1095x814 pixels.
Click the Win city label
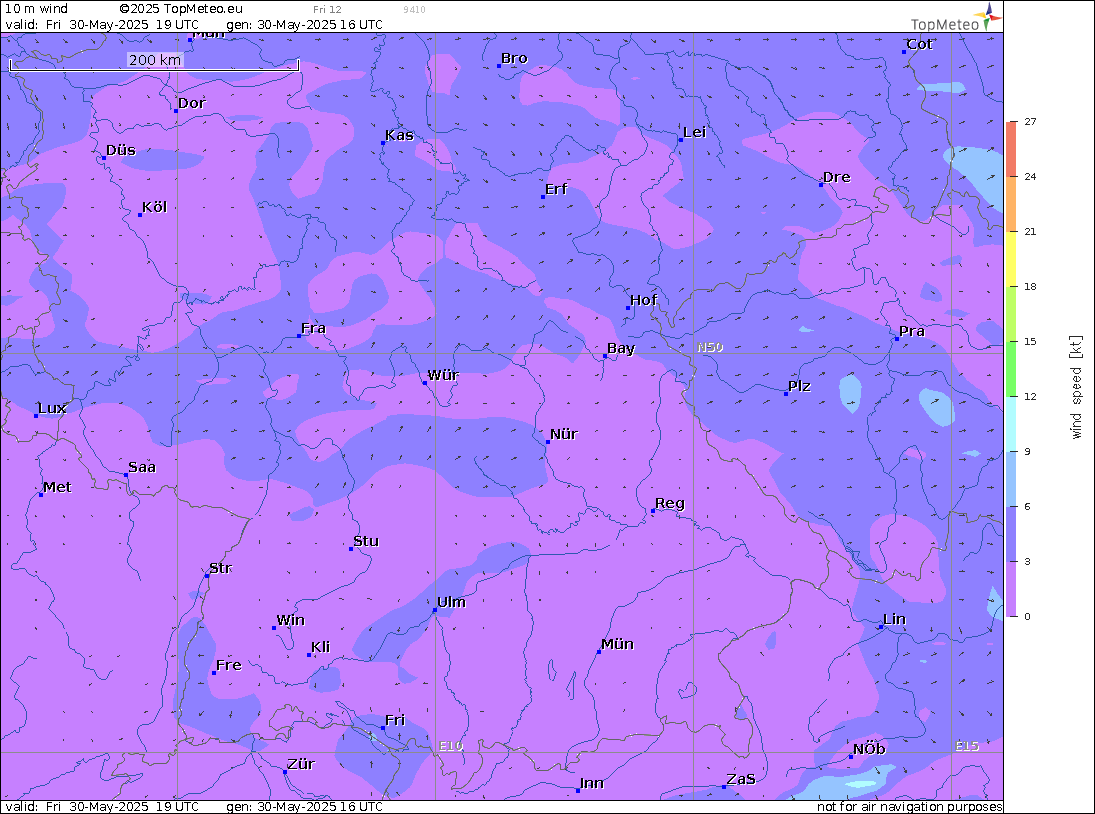click(x=291, y=621)
